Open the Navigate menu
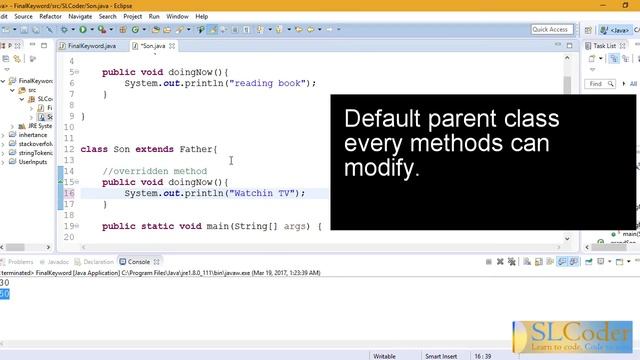 pyautogui.click(x=80, y=16)
